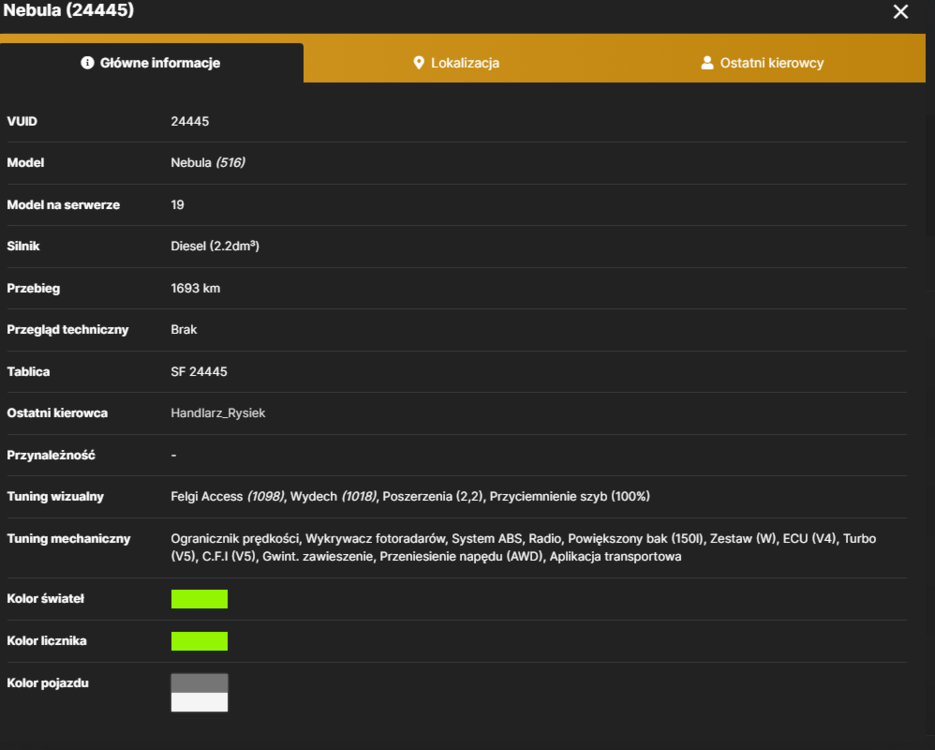This screenshot has height=750, width=935.
Task: Click the Powiększony bak (150l) entry
Action: click(636, 539)
